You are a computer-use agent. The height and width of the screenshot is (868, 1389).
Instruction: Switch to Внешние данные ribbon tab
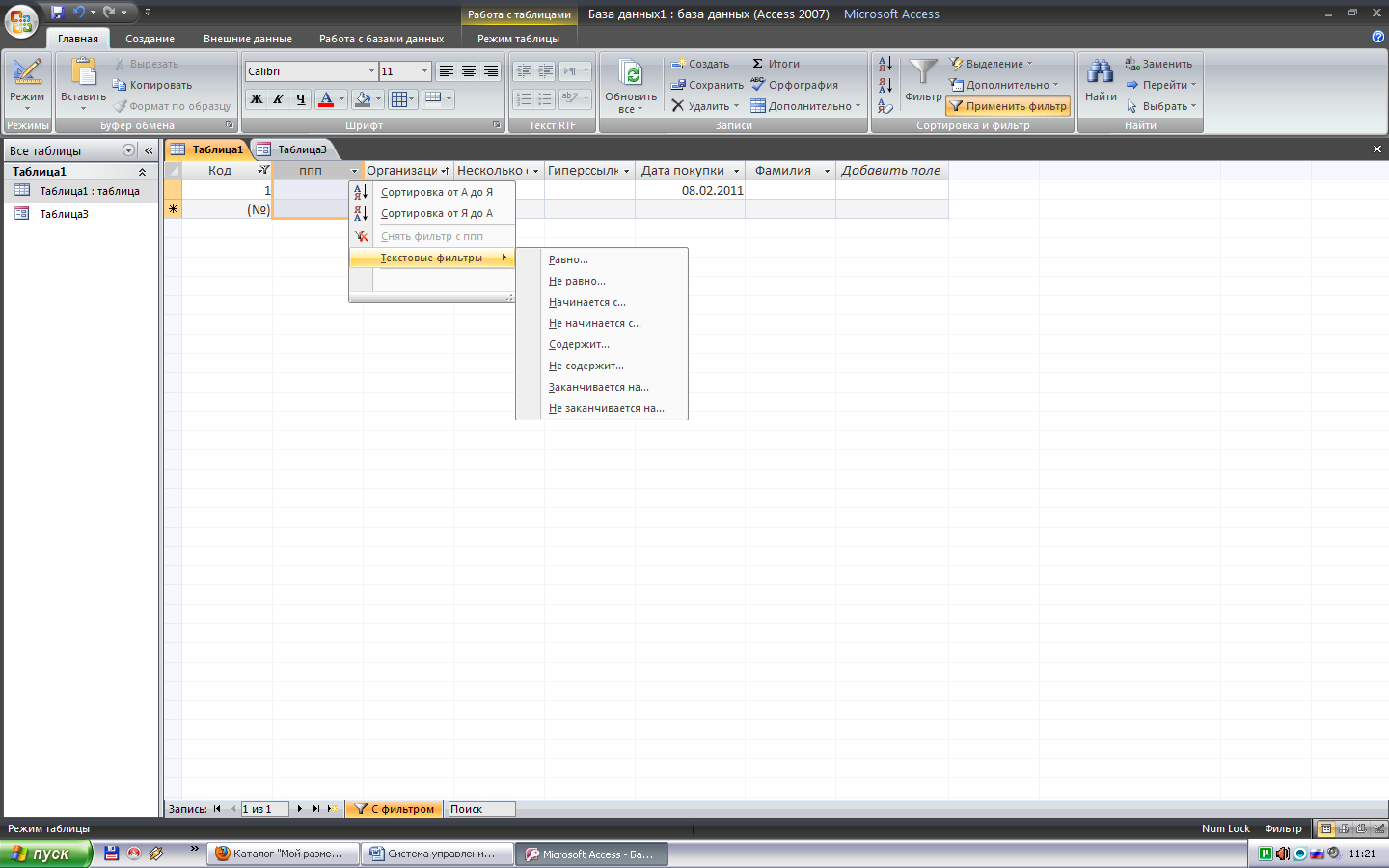(x=248, y=39)
